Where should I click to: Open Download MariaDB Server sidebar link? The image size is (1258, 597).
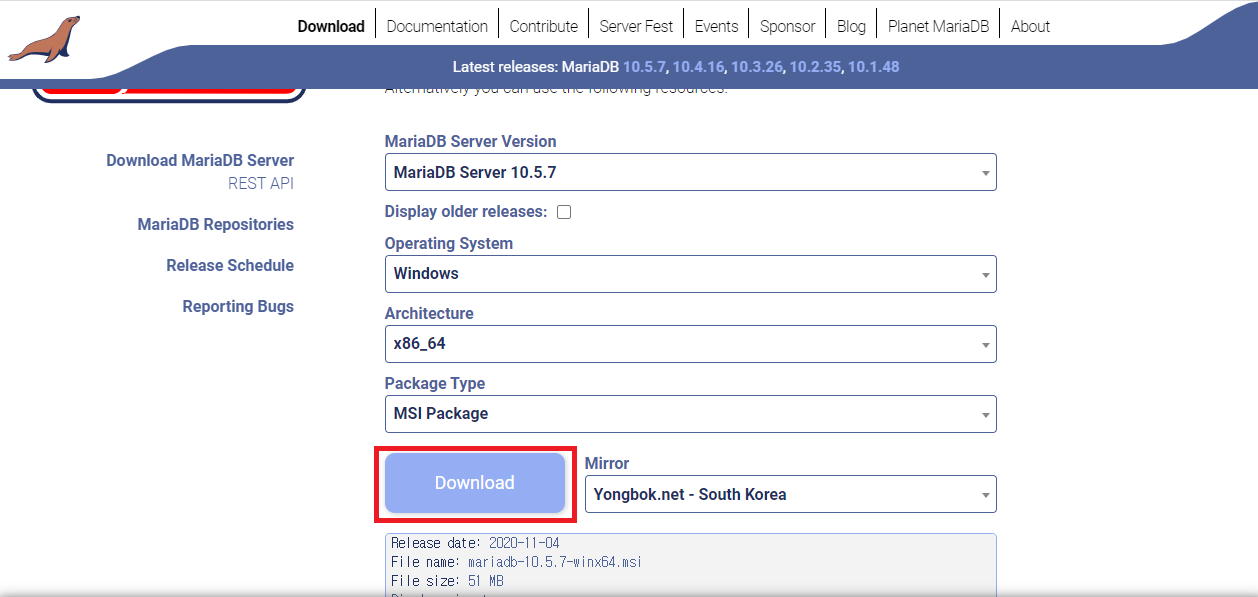pyautogui.click(x=200, y=160)
